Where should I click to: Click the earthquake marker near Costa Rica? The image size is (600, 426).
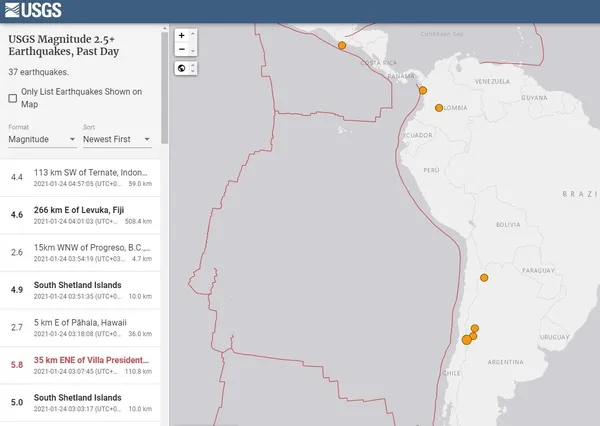[x=342, y=45]
